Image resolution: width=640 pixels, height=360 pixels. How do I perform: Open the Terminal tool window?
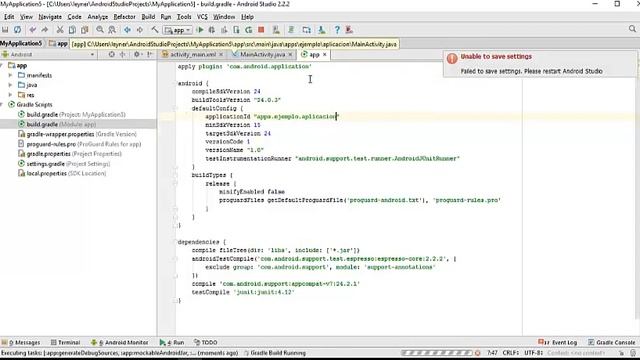[66, 342]
